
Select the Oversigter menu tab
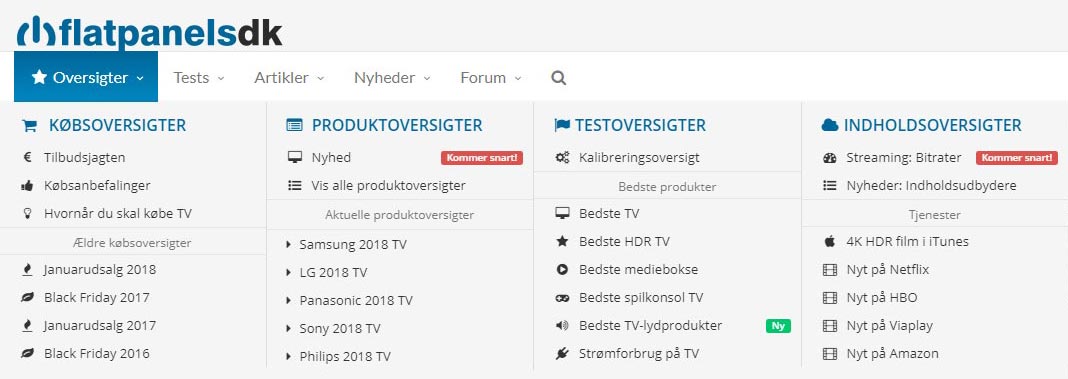click(x=86, y=77)
